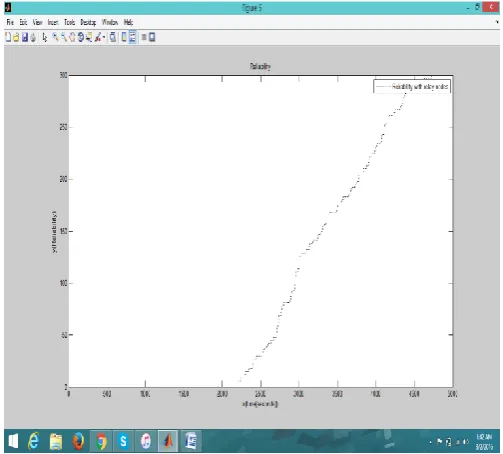Open iTunes from taskbar
Viewport: 503px width, 454px height.
tap(146, 441)
